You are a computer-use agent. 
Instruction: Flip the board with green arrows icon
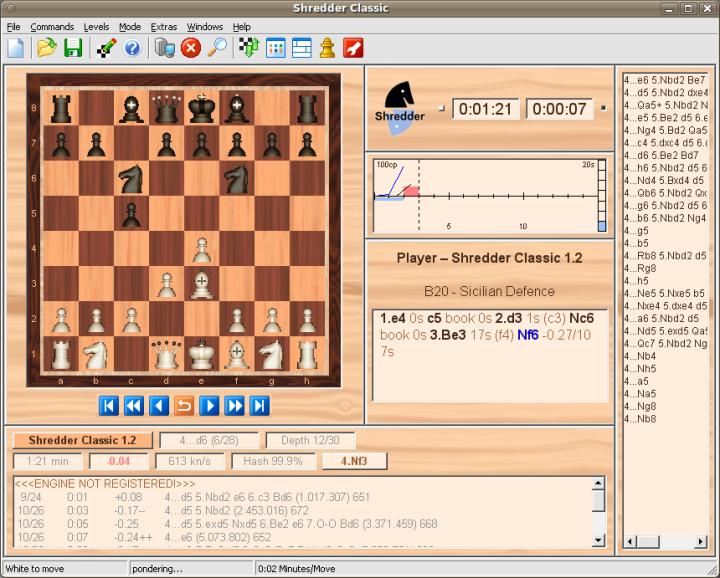coord(249,47)
